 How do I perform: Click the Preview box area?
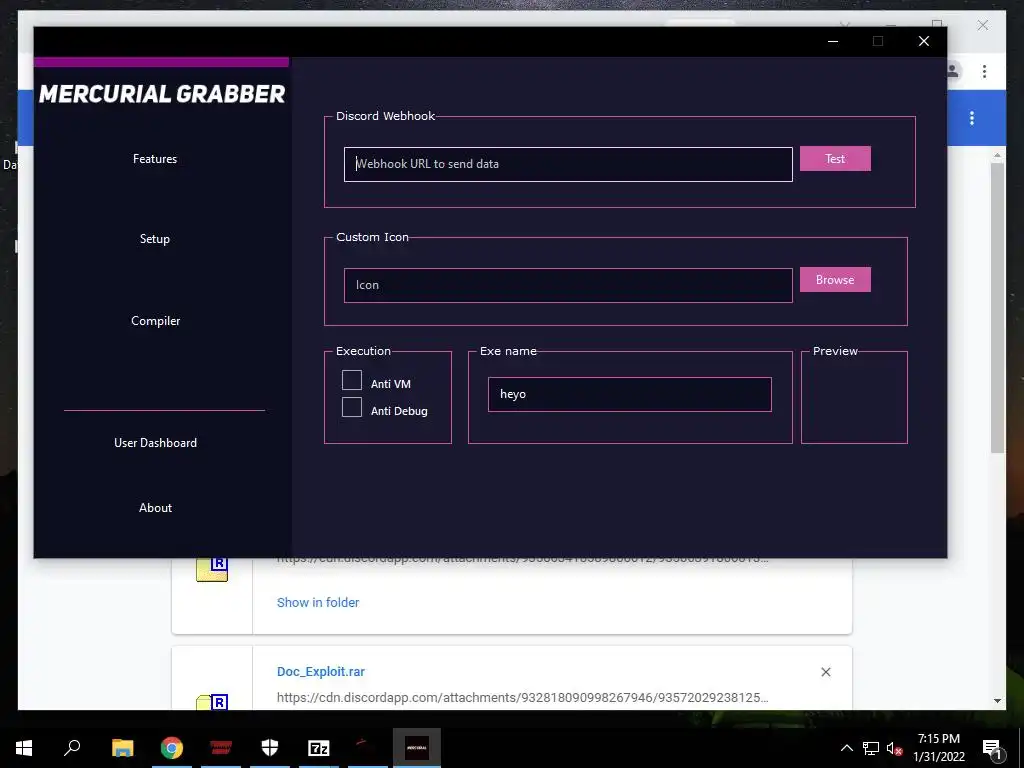[x=854, y=398]
